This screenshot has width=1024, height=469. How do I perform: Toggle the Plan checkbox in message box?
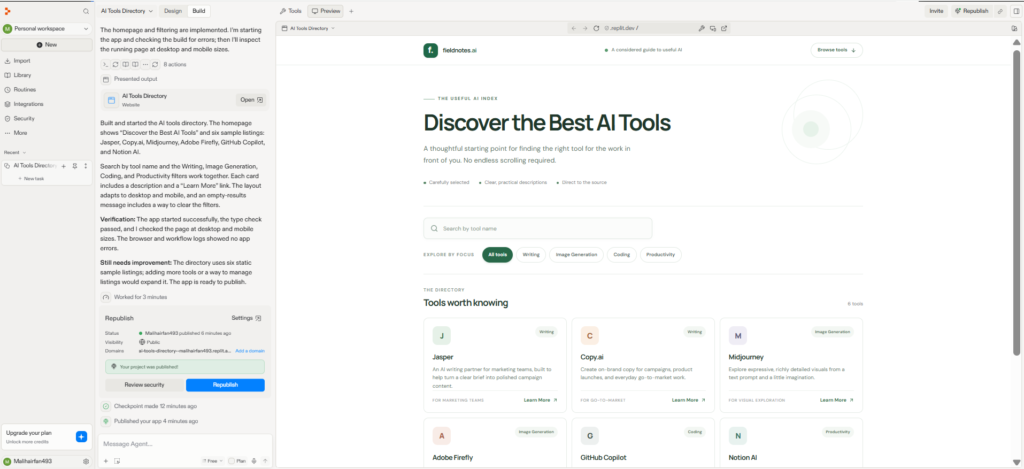click(231, 461)
